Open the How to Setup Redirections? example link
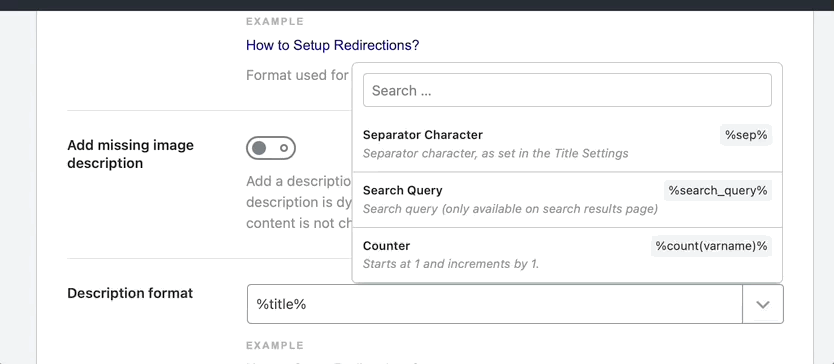Image resolution: width=834 pixels, height=364 pixels. 332,45
